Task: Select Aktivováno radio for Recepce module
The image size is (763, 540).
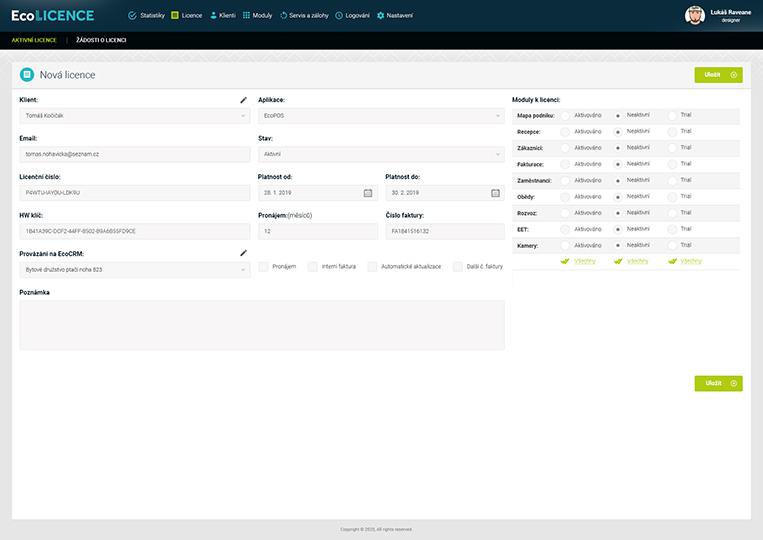Action: click(x=565, y=131)
